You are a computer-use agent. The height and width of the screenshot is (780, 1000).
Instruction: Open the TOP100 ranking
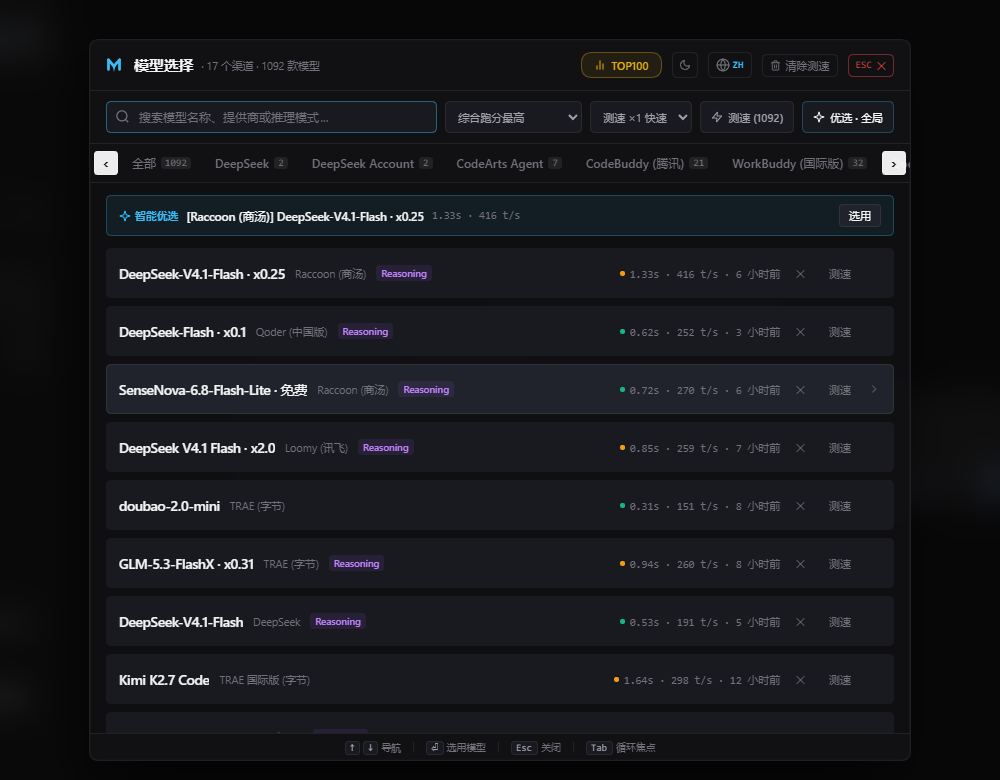tap(621, 65)
